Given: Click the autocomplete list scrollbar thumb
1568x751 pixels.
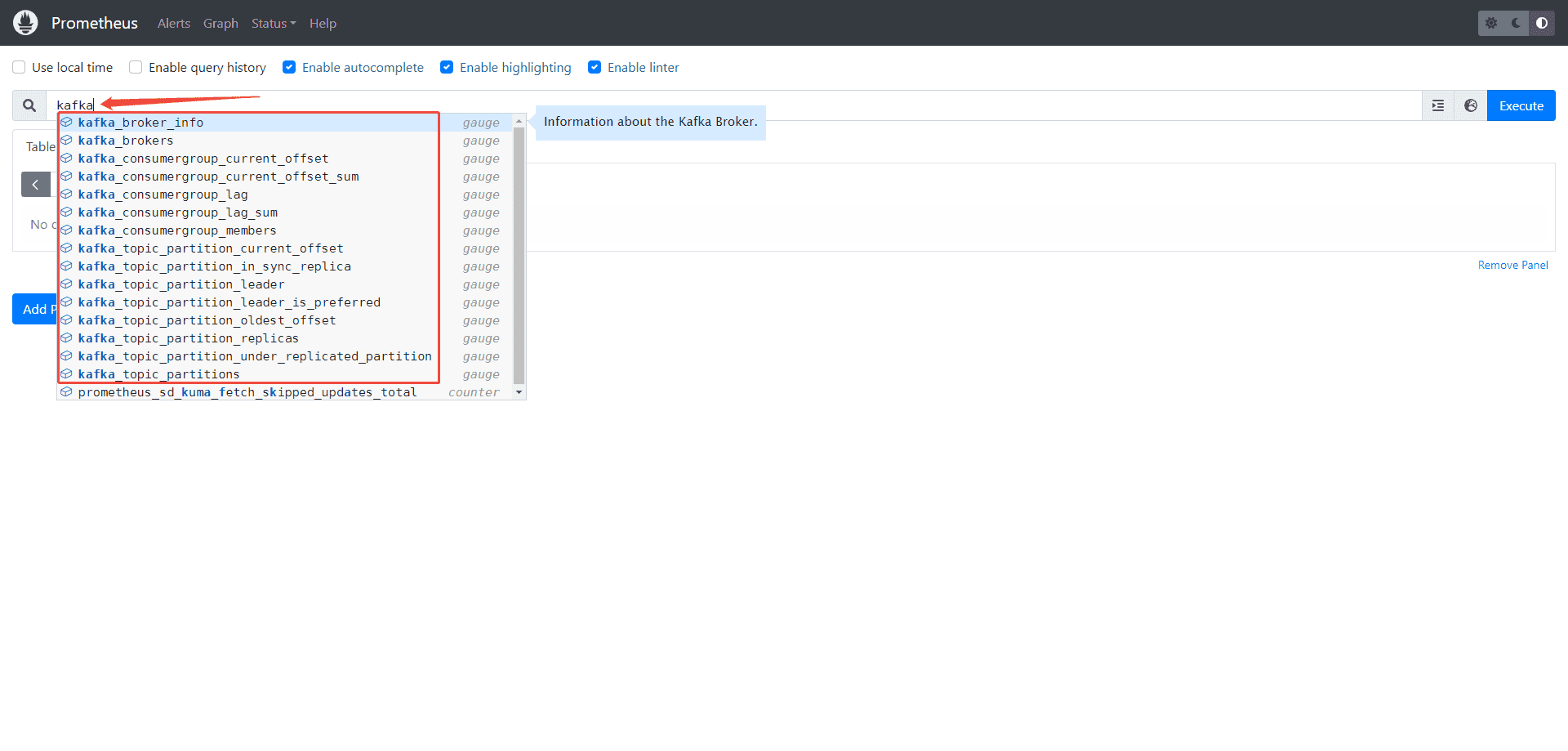Looking at the screenshot, I should 519,255.
